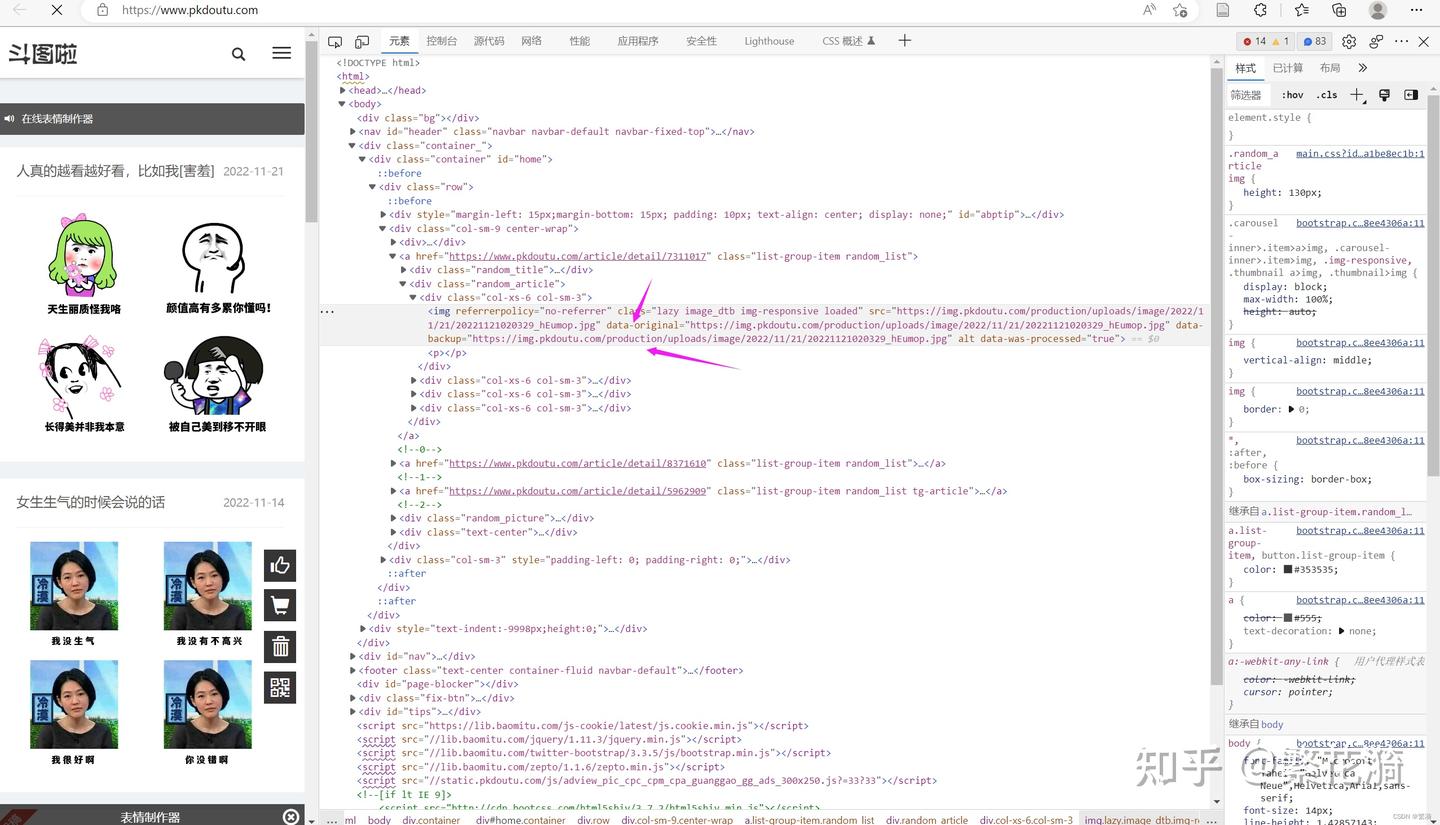Add this page to favorites with the star icon
1440x825 pixels.
coord(1180,10)
